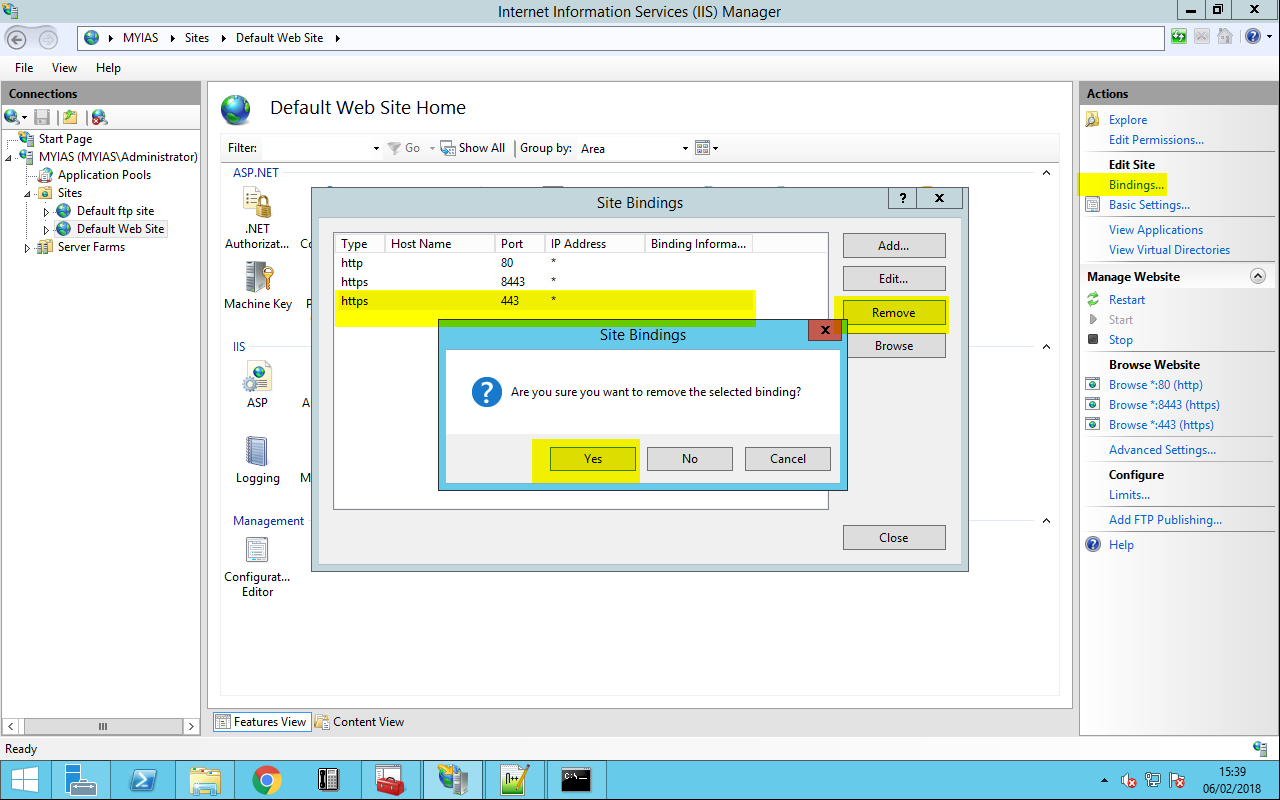The height and width of the screenshot is (800, 1280).
Task: Confirm removal by clicking Yes
Action: [x=593, y=458]
